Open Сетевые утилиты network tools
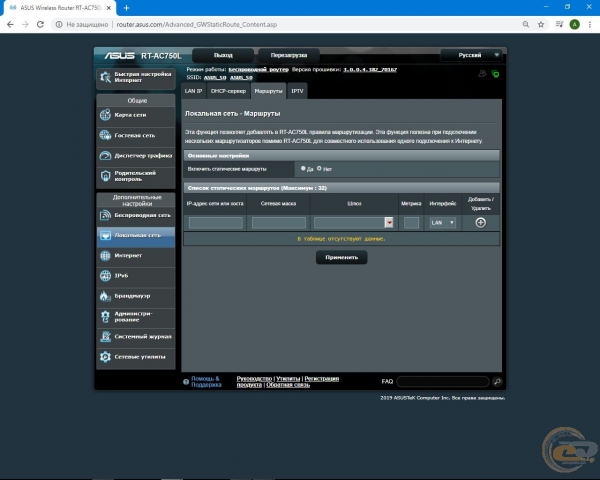 pyautogui.click(x=135, y=357)
